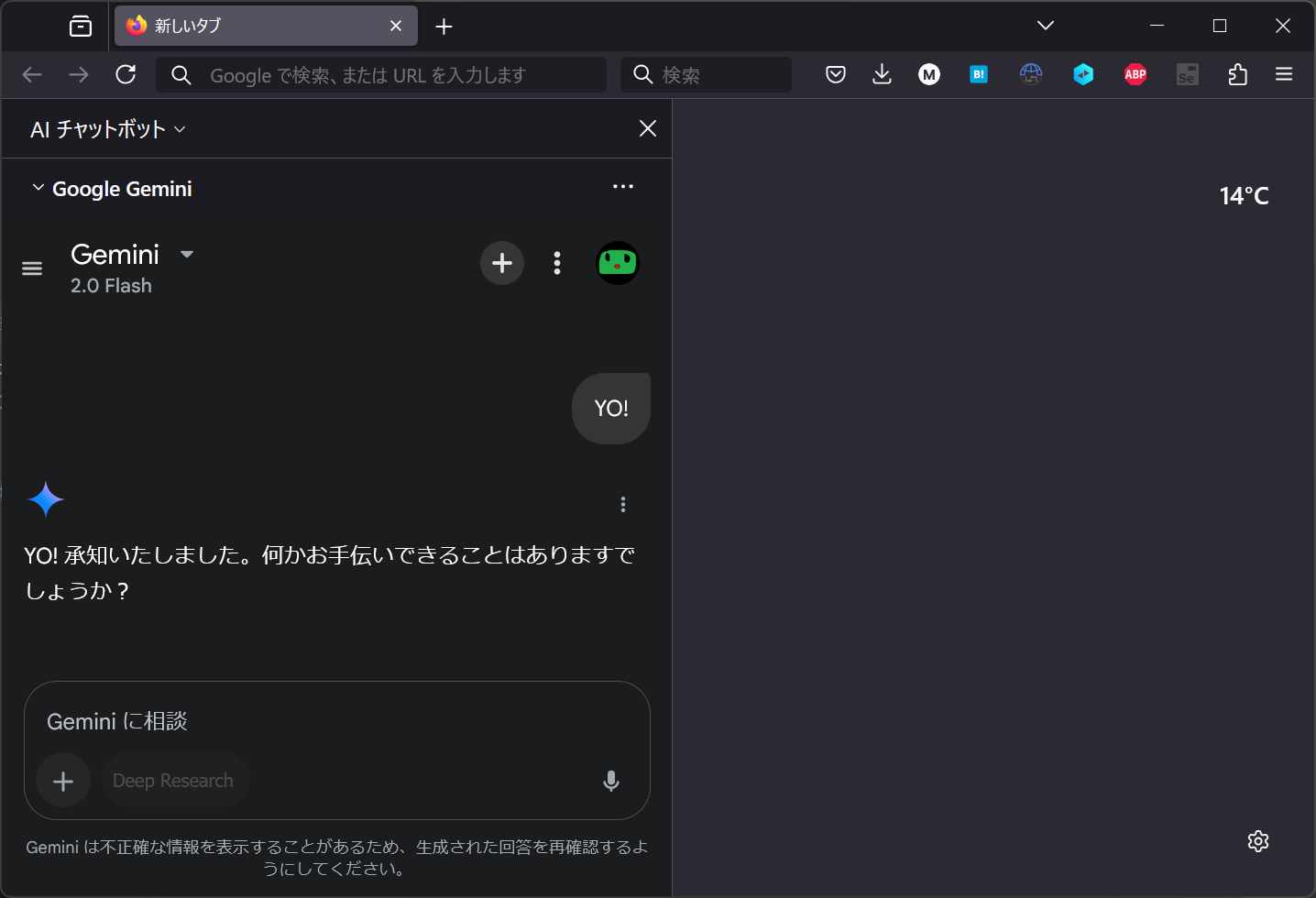Open the downloads panel
This screenshot has width=1316, height=898.
pyautogui.click(x=882, y=75)
